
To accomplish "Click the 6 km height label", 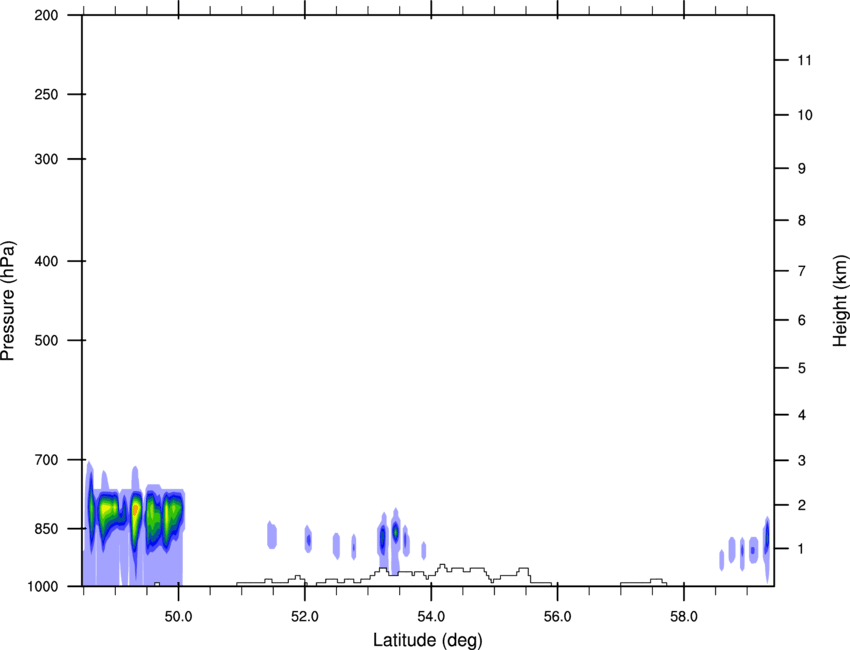I will 802,320.
